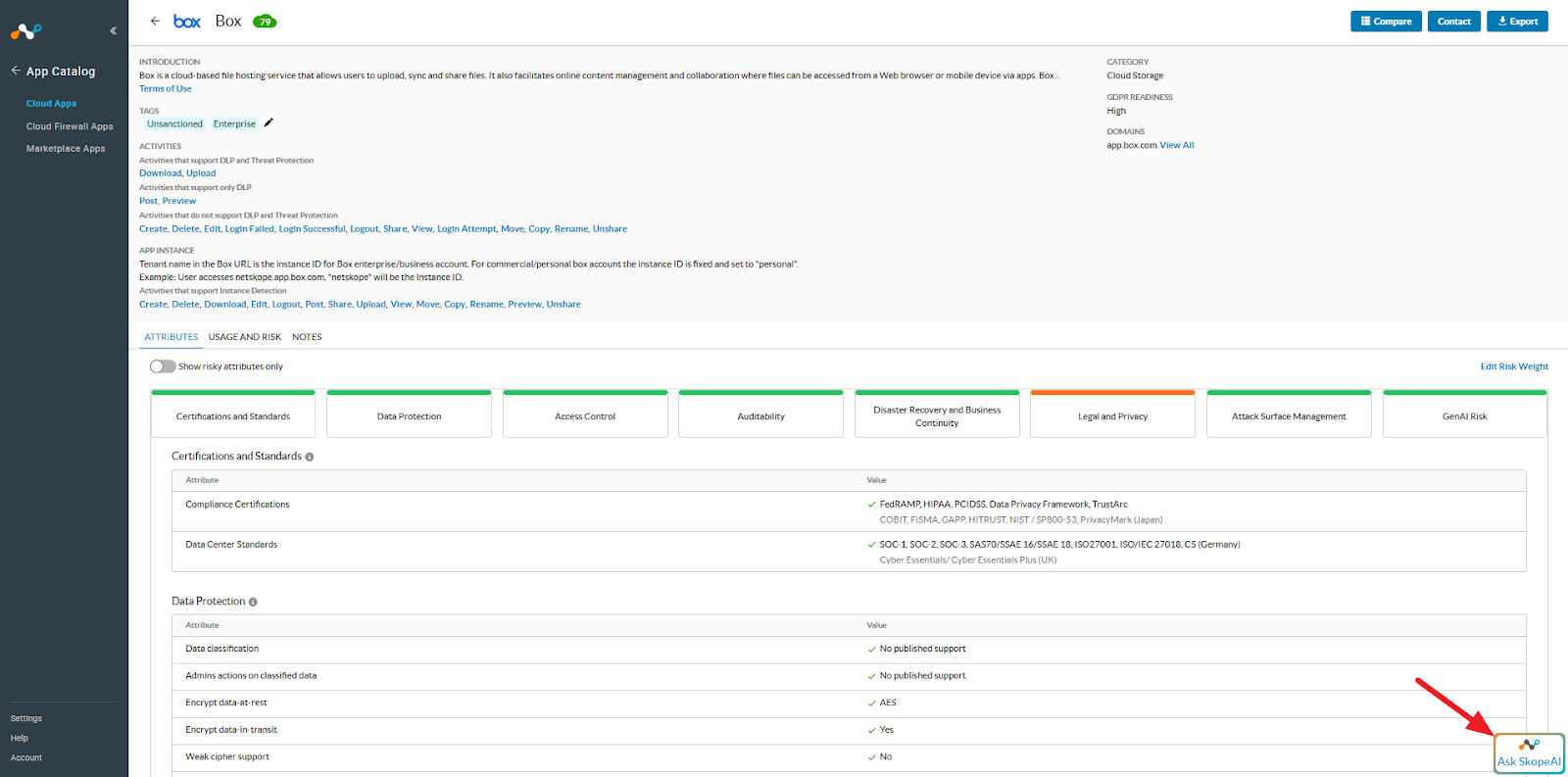Edit tags with the pencil icon

coord(269,122)
